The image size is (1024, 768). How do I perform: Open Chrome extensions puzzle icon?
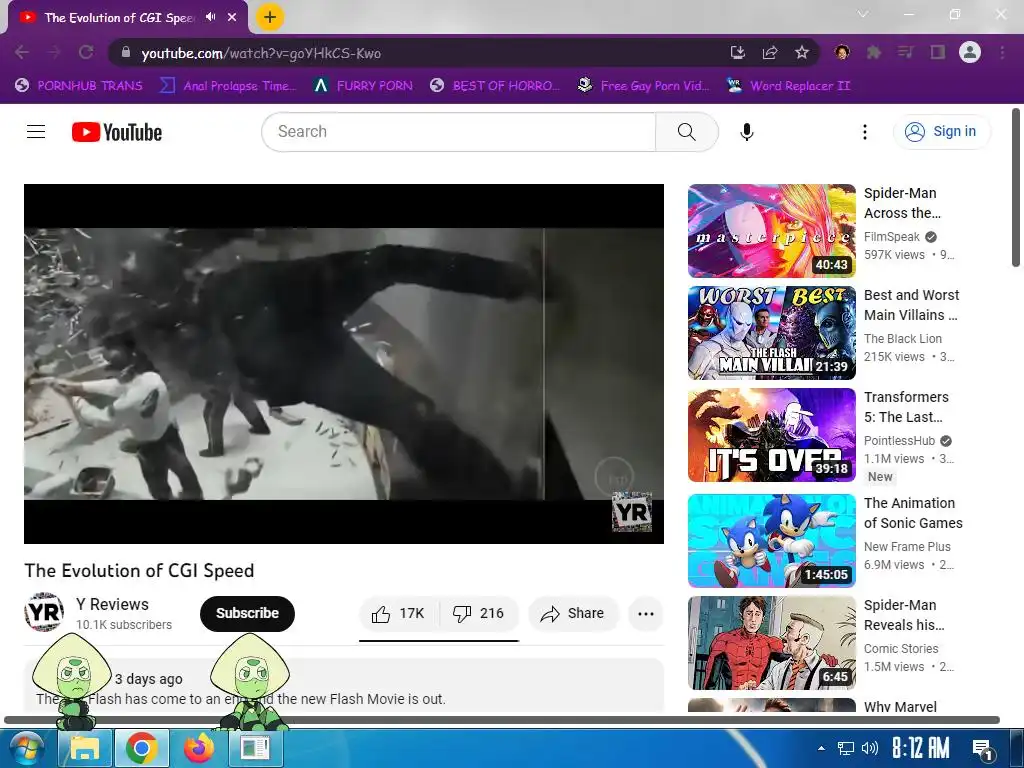[x=874, y=52]
